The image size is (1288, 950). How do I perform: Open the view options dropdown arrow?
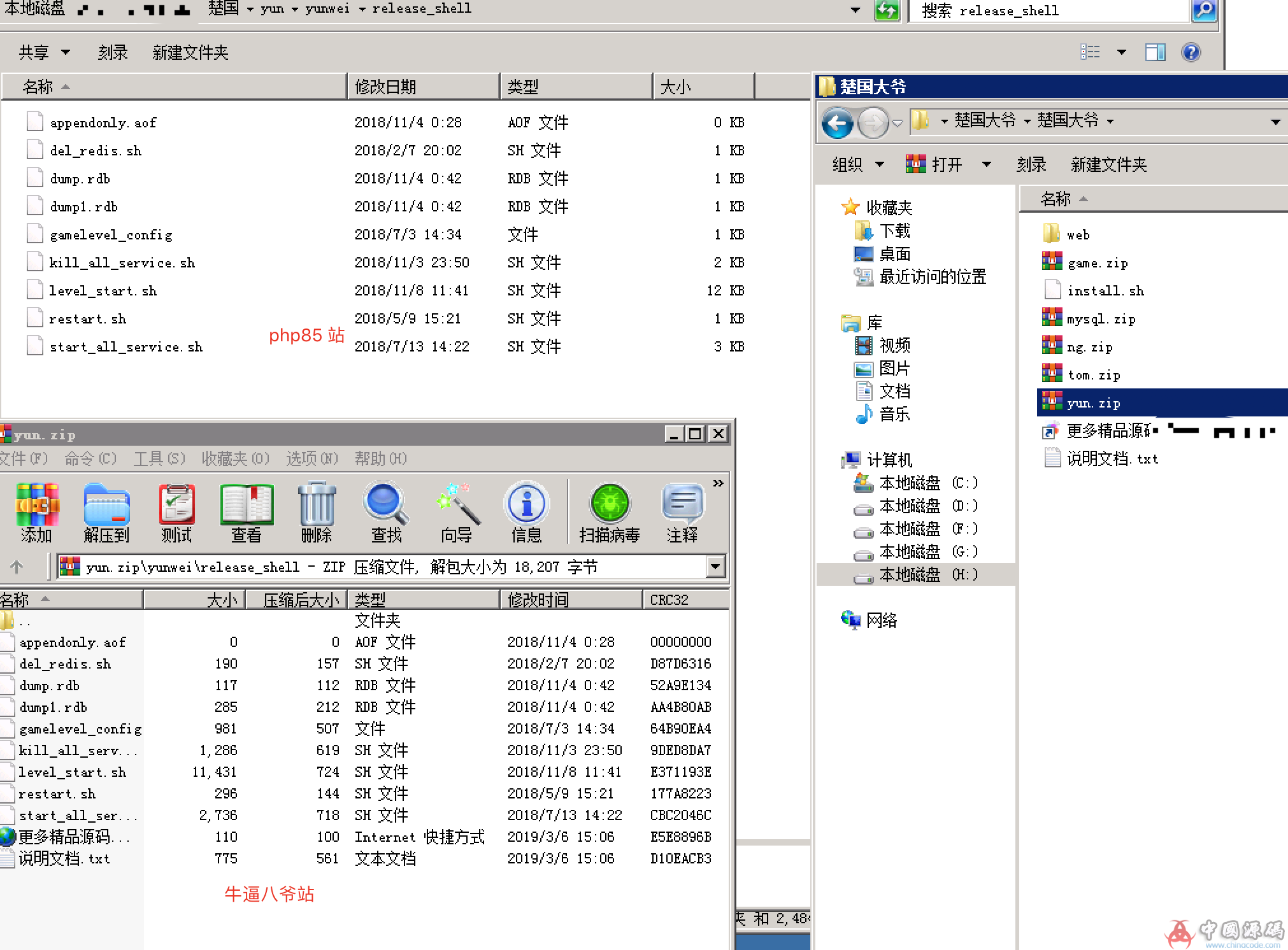1122,52
